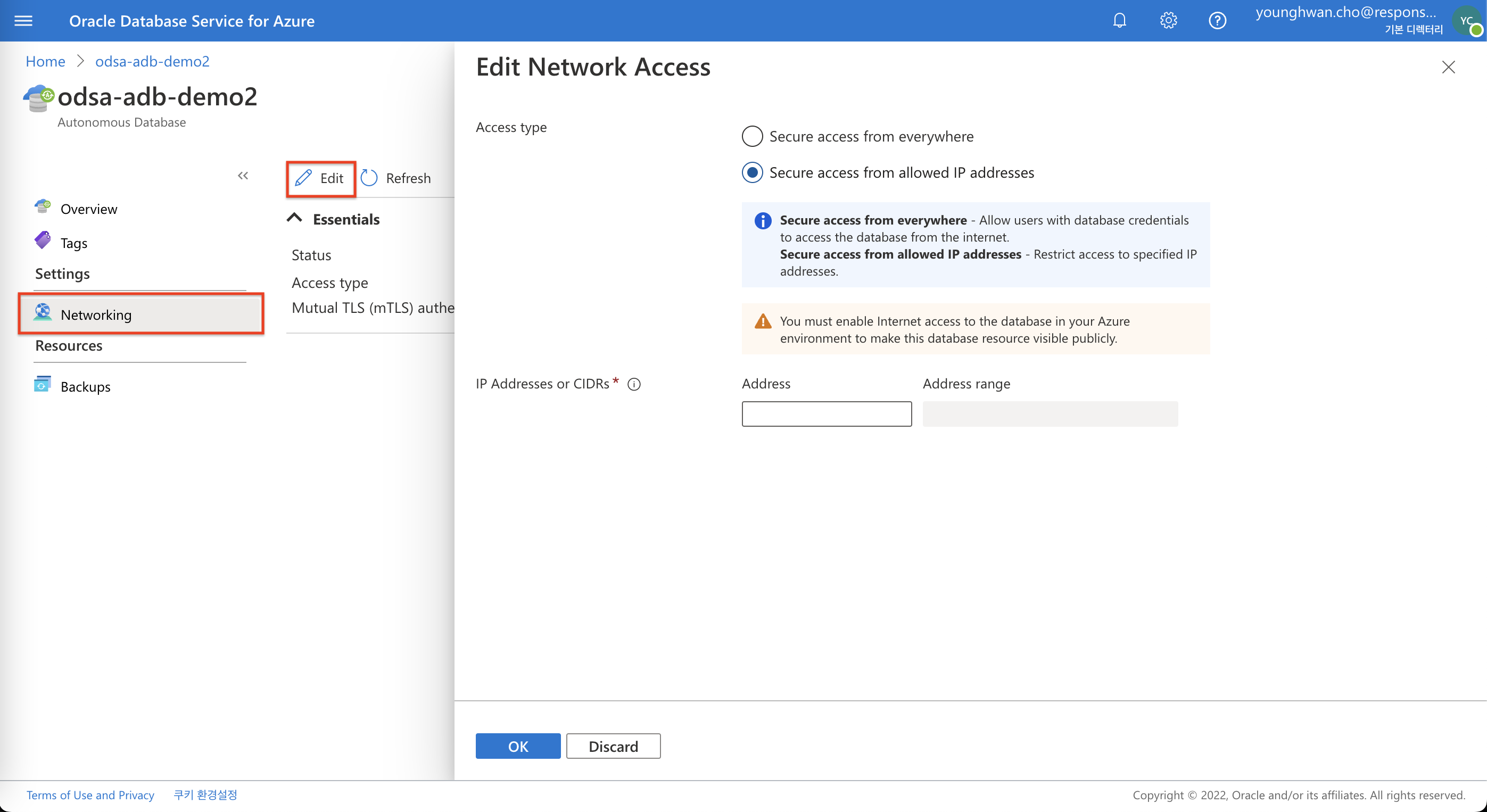The width and height of the screenshot is (1487, 812).
Task: Click the Backups icon
Action: (43, 384)
